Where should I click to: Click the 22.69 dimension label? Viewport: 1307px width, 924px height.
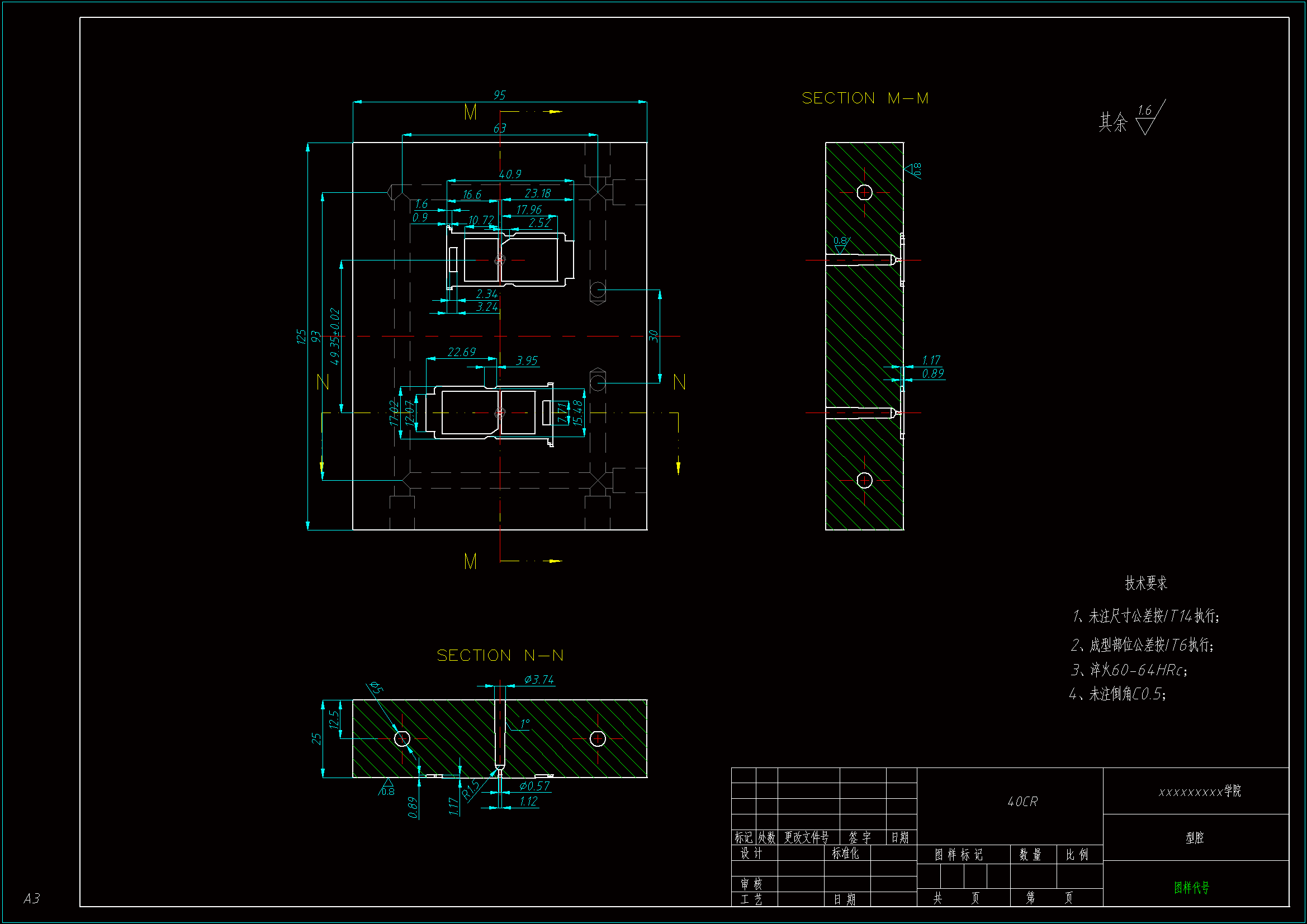(x=461, y=352)
